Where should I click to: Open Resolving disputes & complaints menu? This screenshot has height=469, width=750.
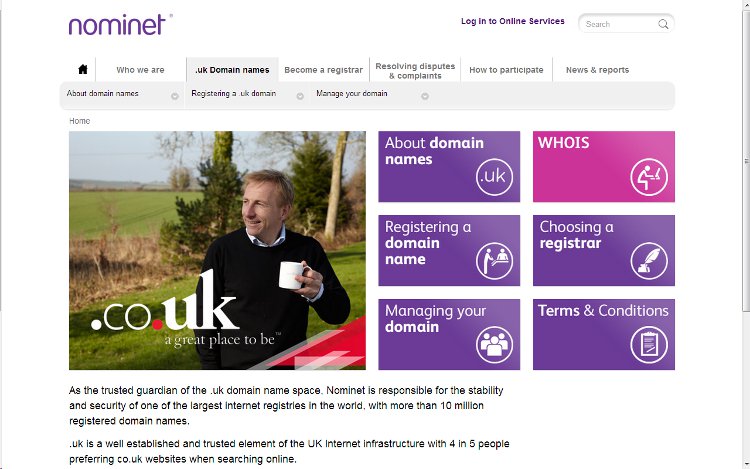click(x=415, y=70)
